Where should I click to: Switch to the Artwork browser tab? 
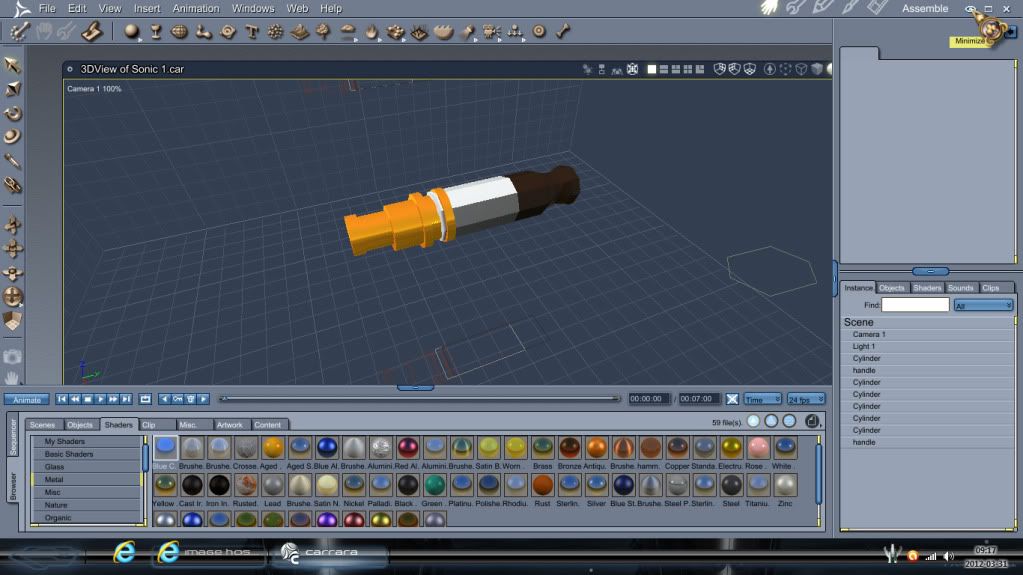coord(230,425)
